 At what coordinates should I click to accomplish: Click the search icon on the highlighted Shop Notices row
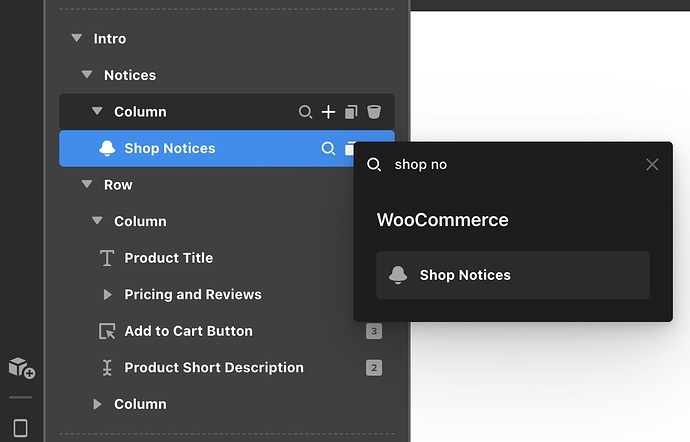(328, 149)
